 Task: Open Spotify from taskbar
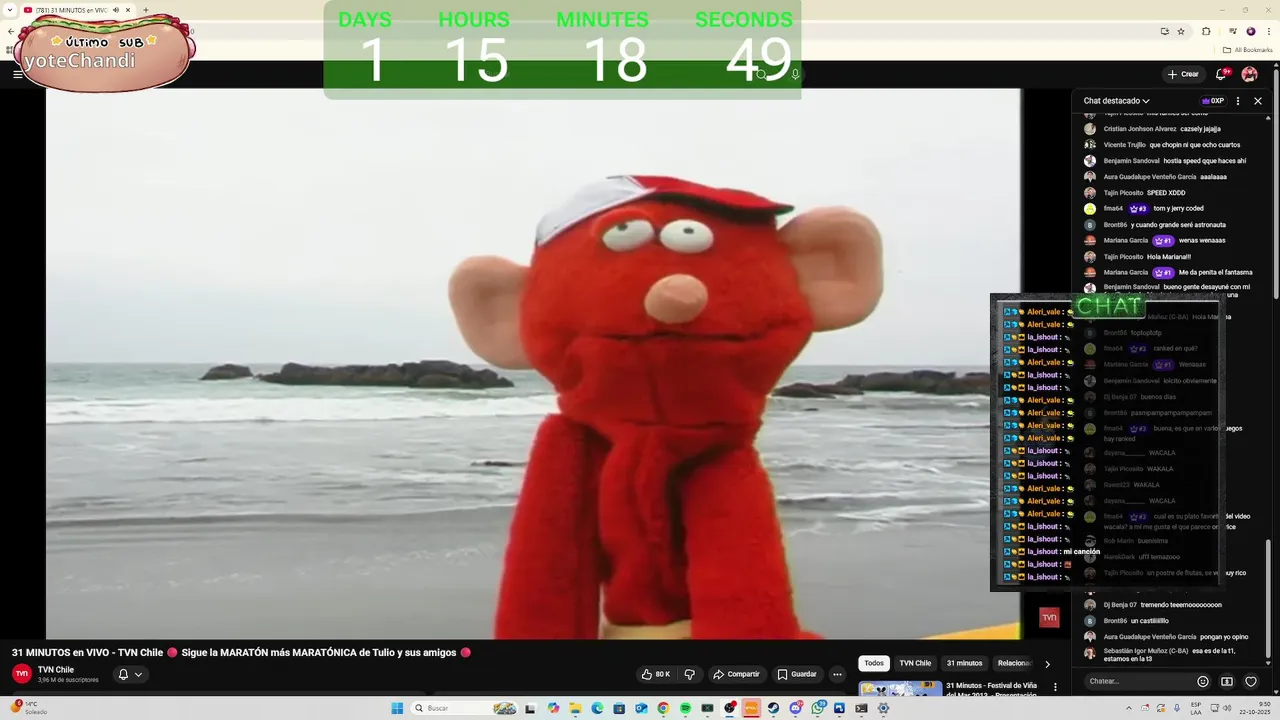click(x=685, y=708)
